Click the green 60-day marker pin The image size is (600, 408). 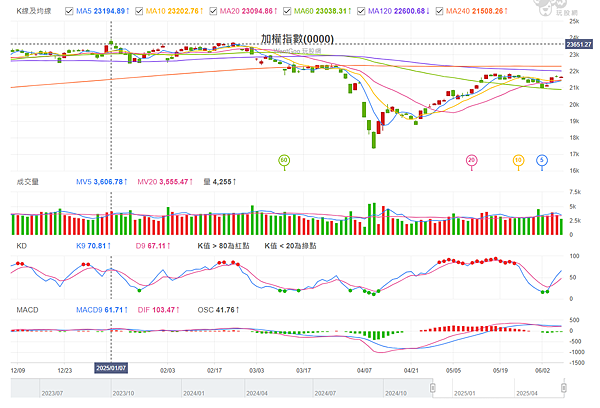click(284, 161)
